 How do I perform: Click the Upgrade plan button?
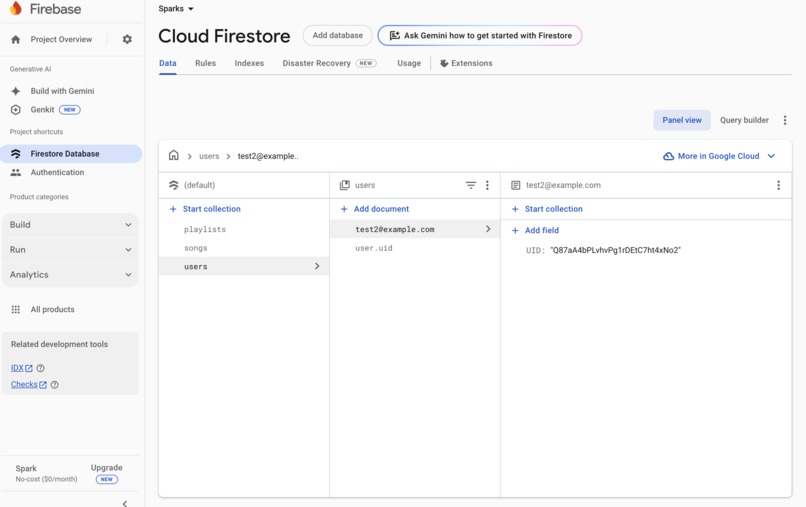(x=106, y=473)
